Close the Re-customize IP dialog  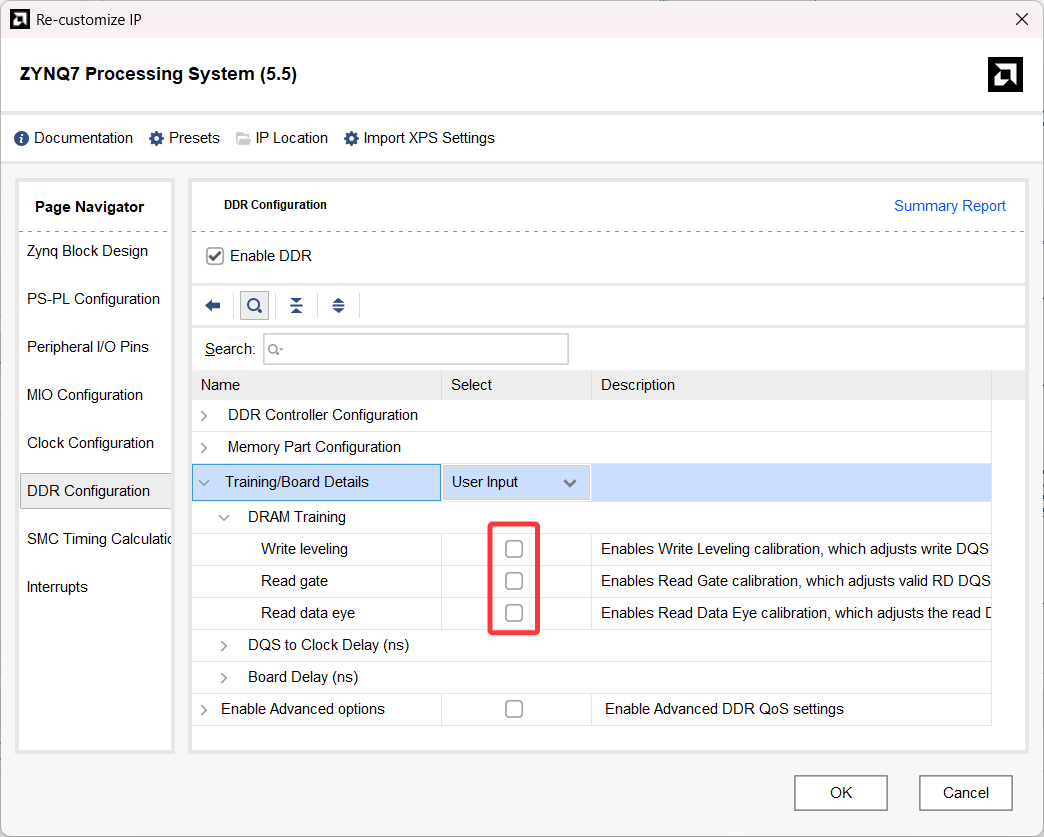pyautogui.click(x=1022, y=19)
